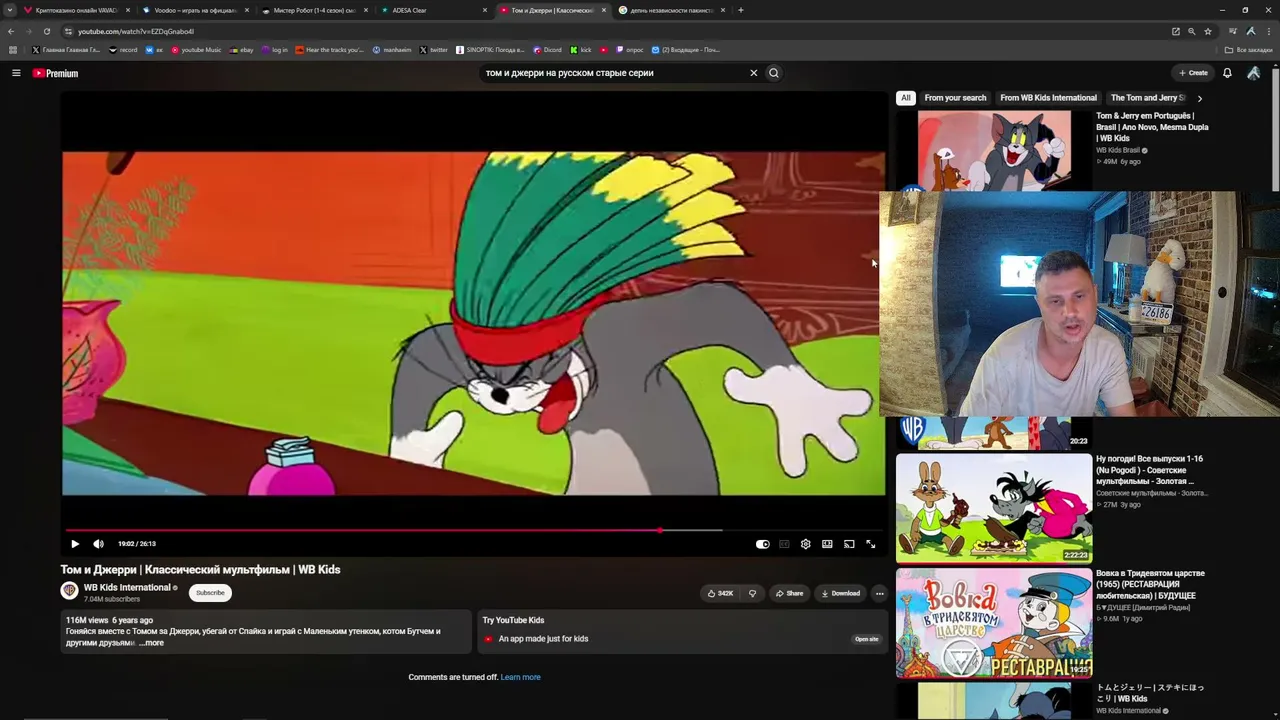Select the All filter chip
1280x720 pixels.
905,98
